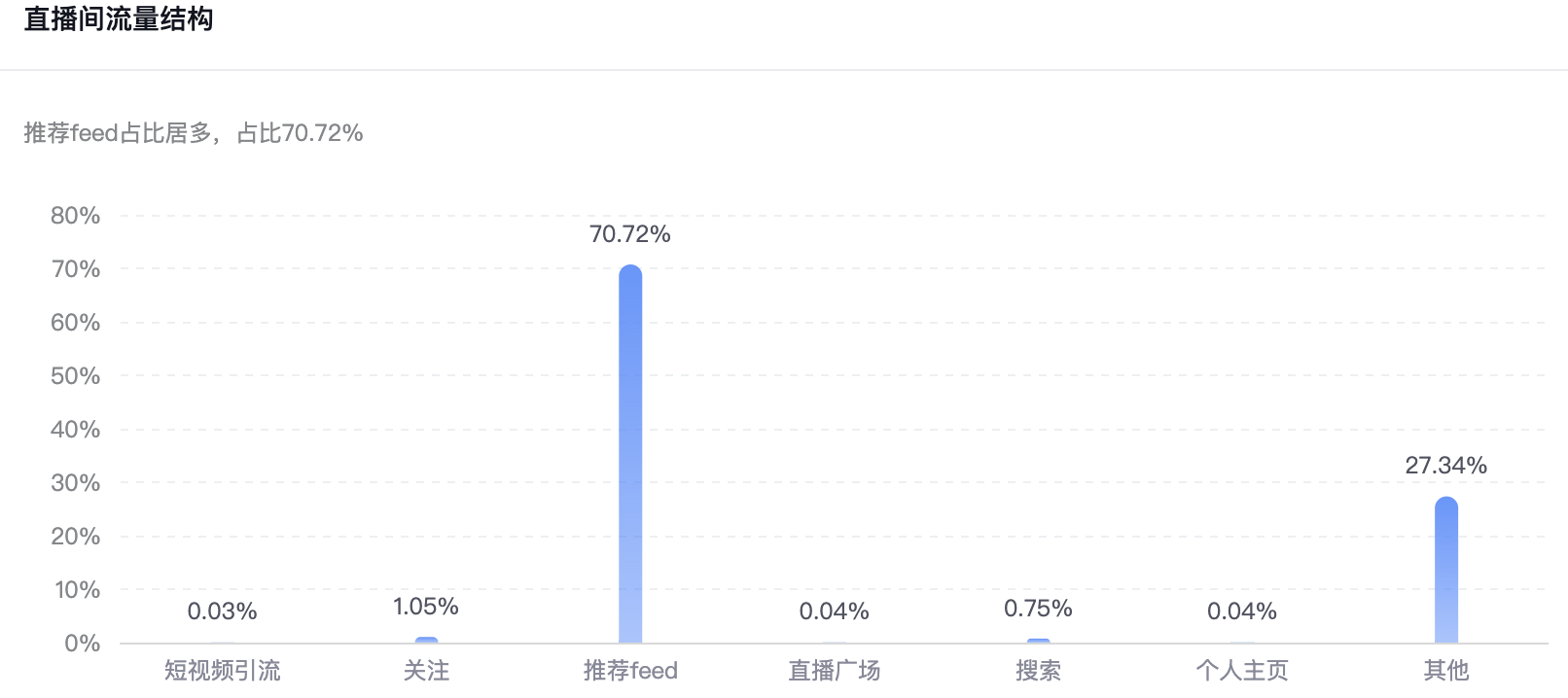
Task: Click the 1.05% value label
Action: (426, 607)
